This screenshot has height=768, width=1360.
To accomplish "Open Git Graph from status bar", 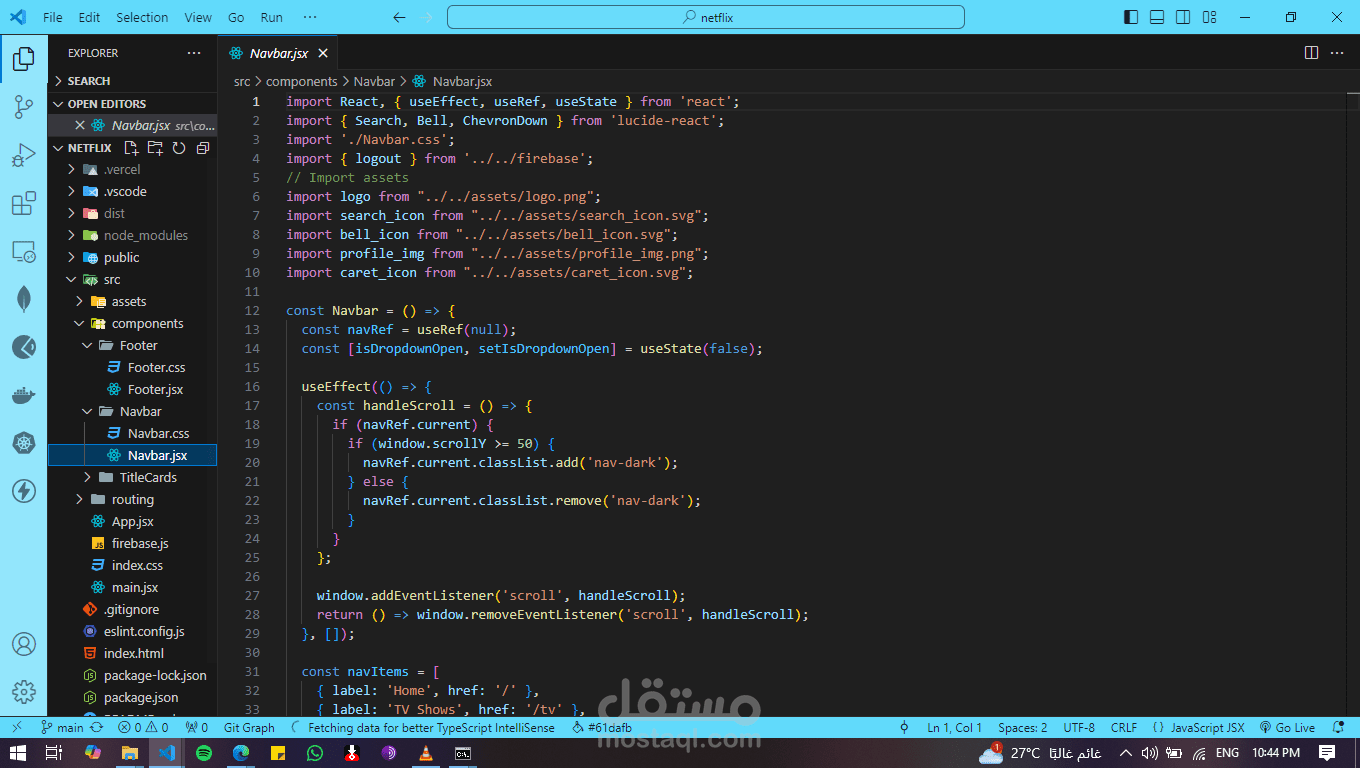I will (249, 728).
